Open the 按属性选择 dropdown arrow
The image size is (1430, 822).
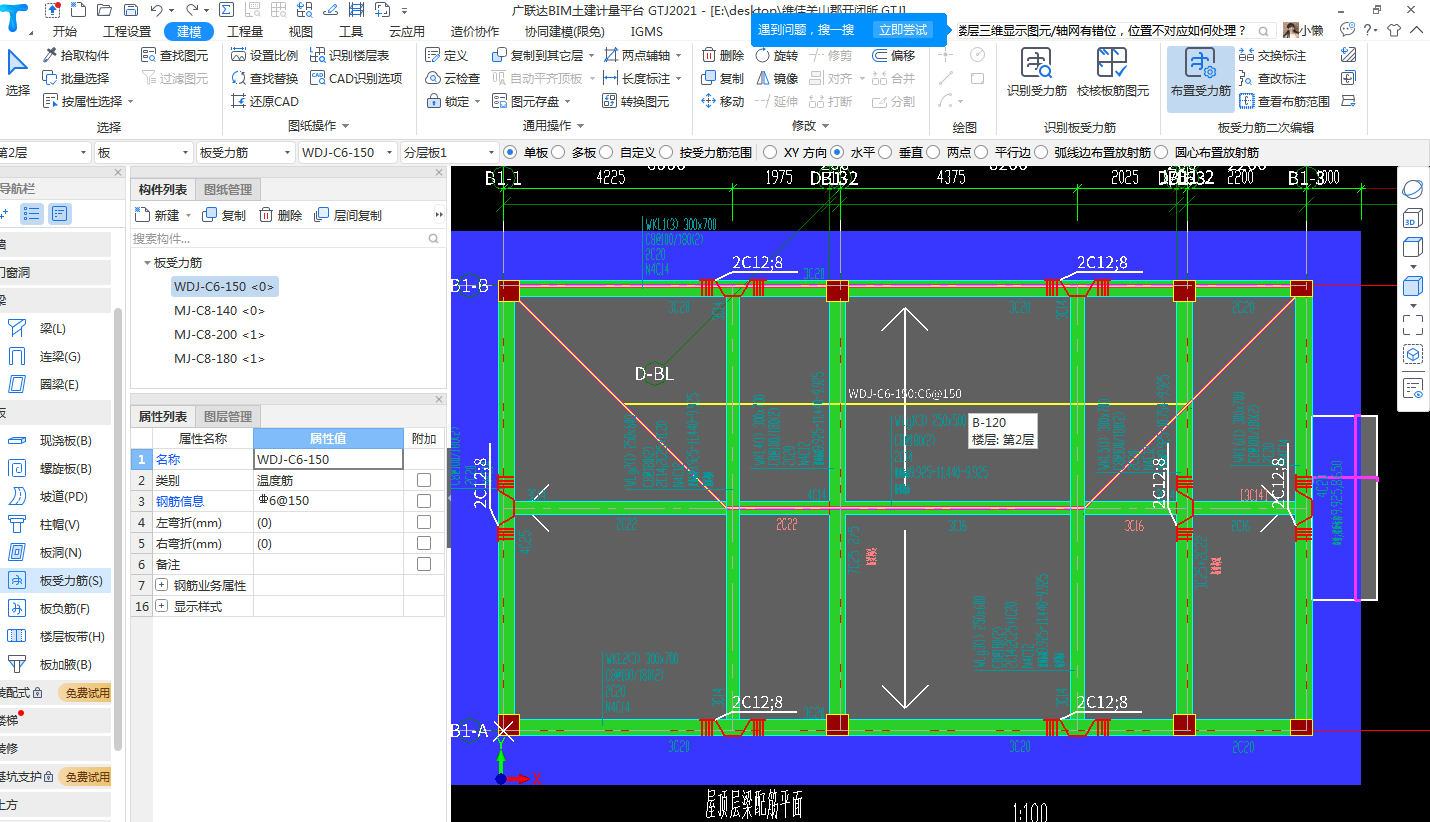(130, 102)
